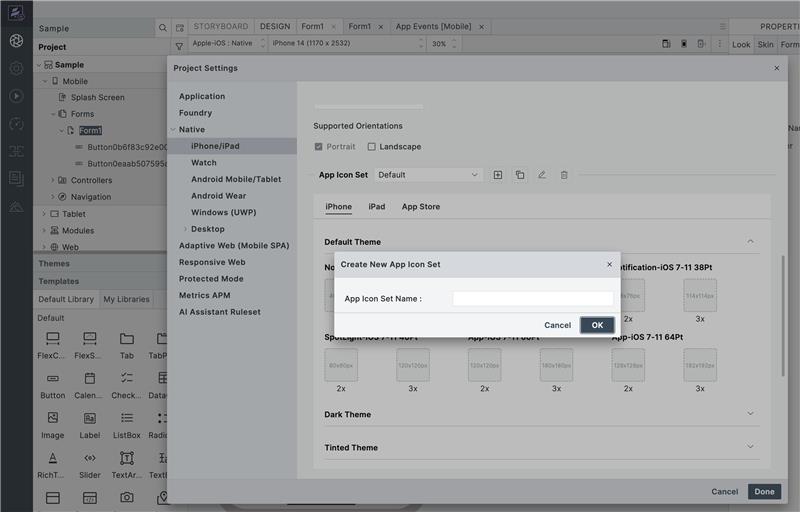Click the duplicate App Icon Set icon
Viewport: 800px width, 512px height.
[520, 175]
